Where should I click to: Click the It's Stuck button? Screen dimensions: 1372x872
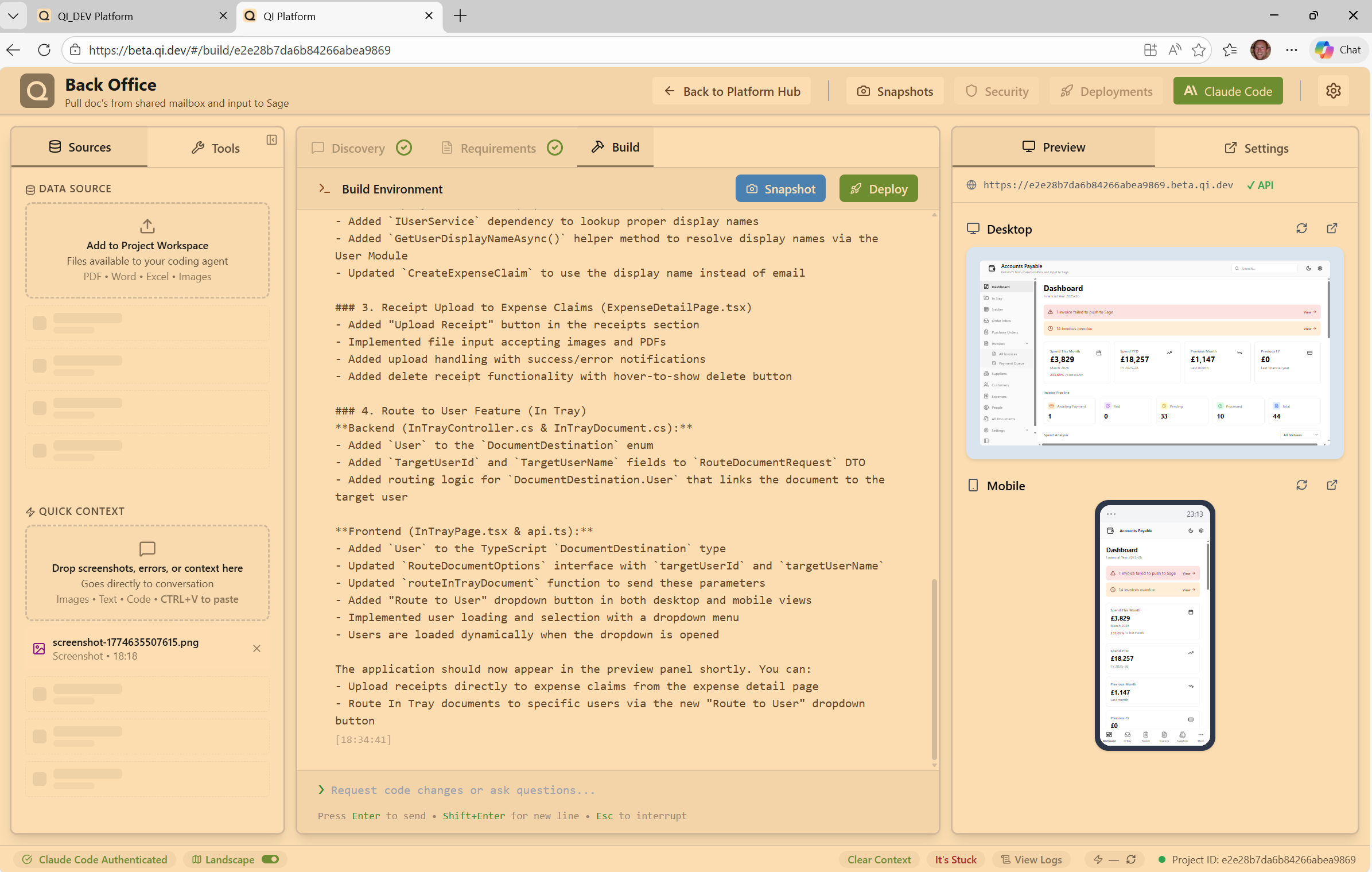pos(955,859)
